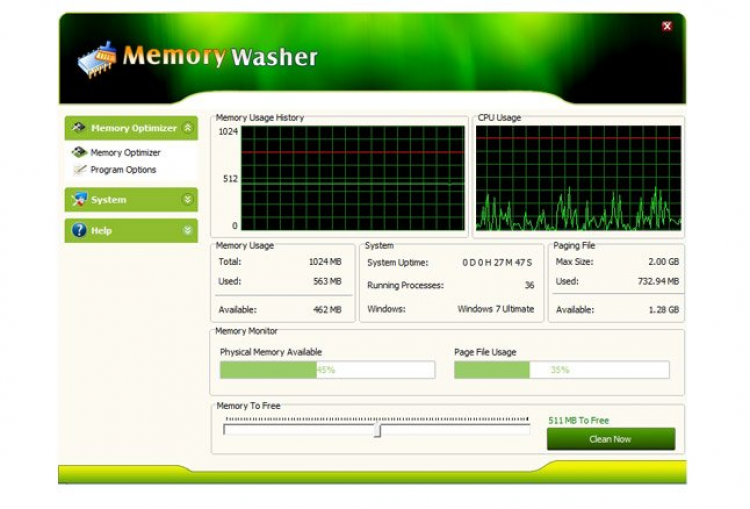
Task: Click the paging file 1.28 GB available value
Action: click(x=663, y=310)
